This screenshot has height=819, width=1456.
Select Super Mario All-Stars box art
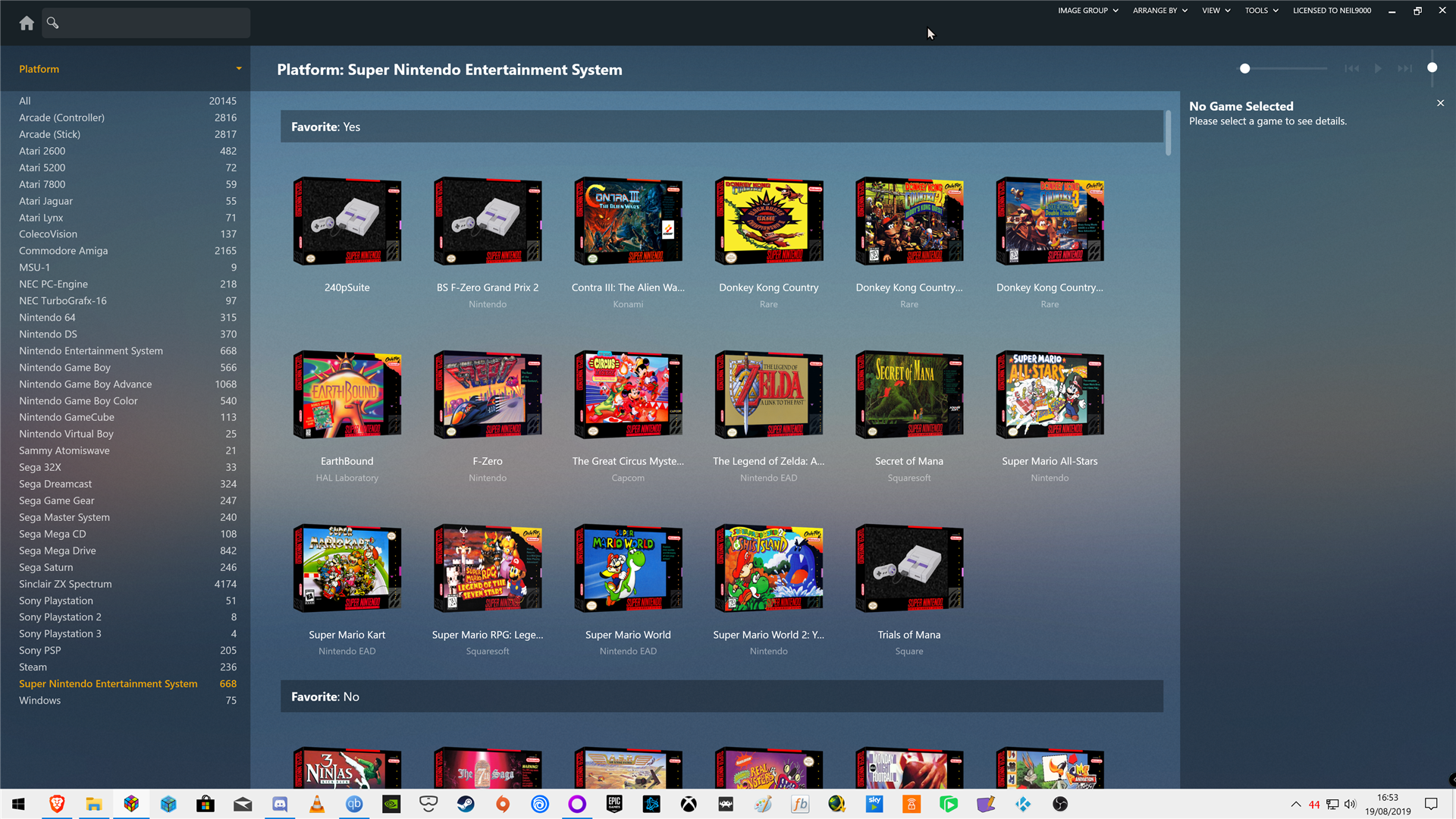tap(1050, 394)
